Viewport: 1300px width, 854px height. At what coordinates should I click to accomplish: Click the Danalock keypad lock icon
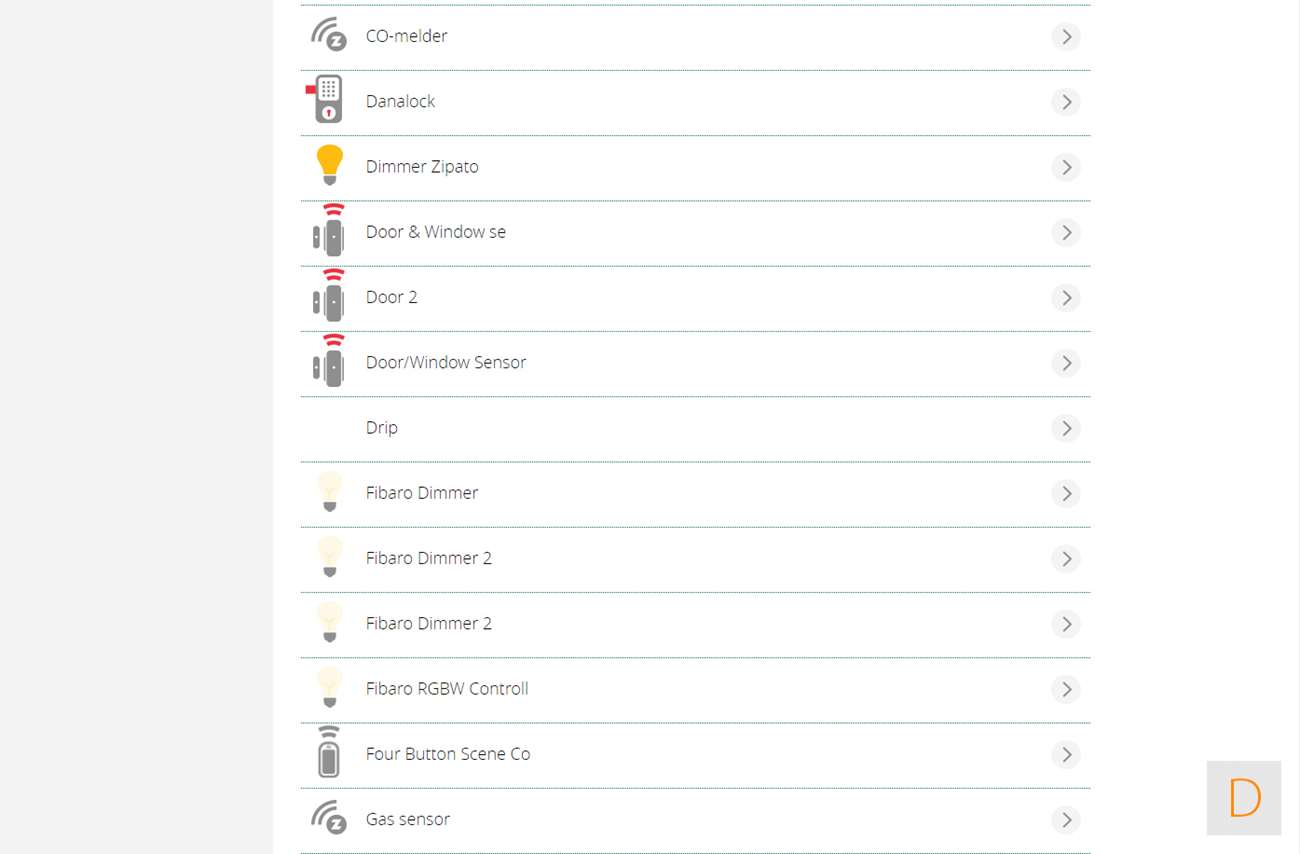[327, 100]
